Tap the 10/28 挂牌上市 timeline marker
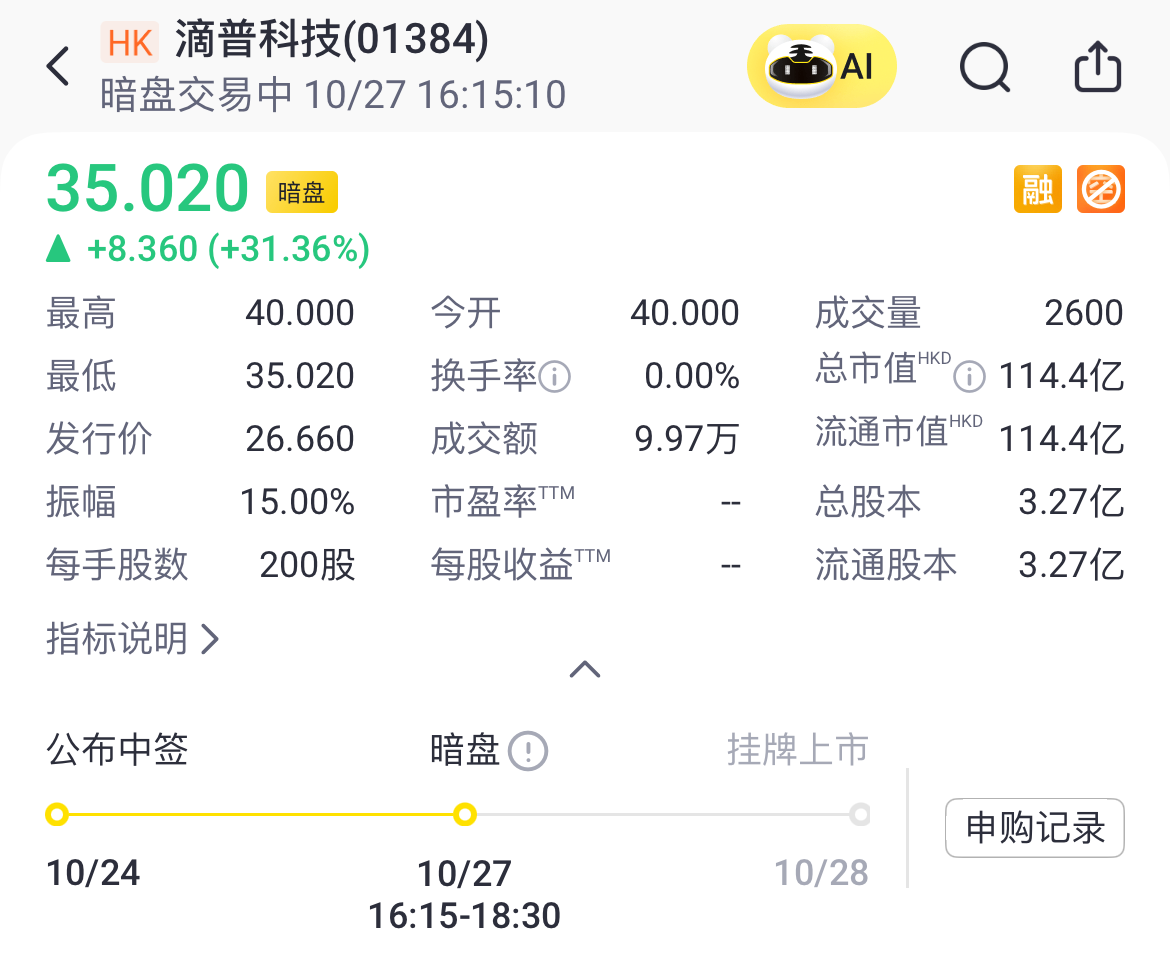The image size is (1170, 967). pyautogui.click(x=860, y=814)
